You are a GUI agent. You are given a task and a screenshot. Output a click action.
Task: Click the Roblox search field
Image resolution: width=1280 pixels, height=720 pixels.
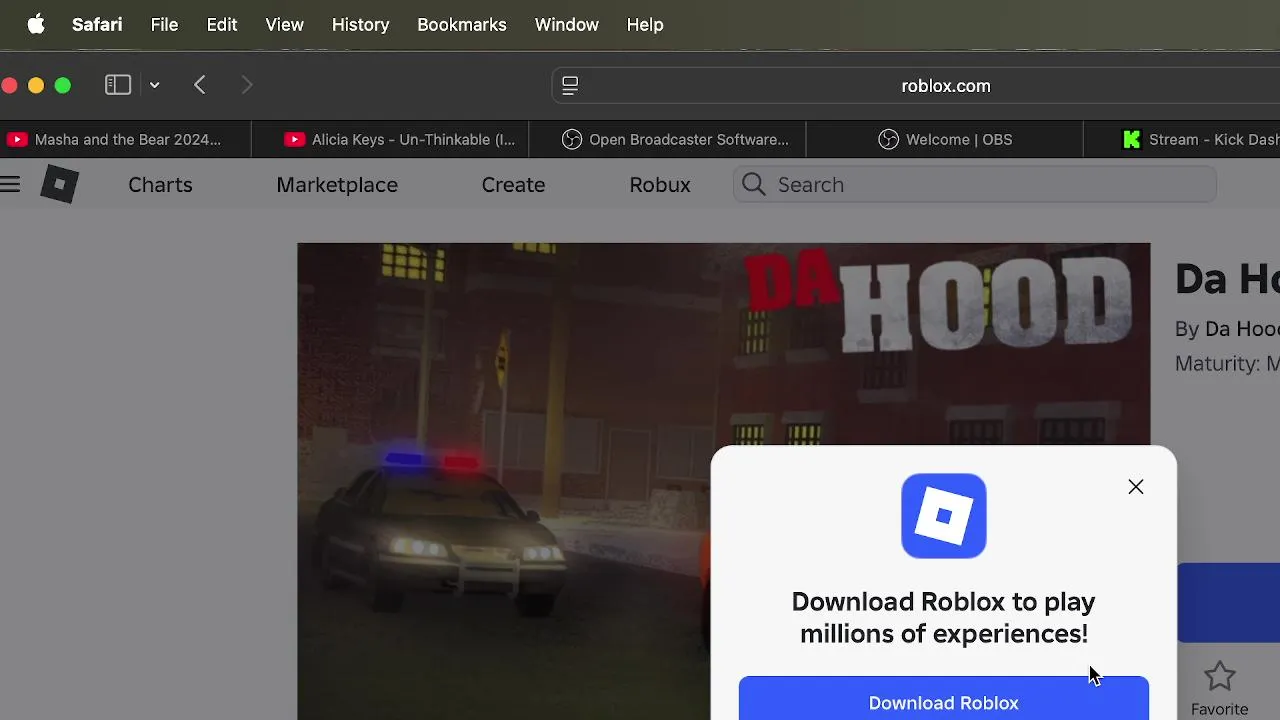click(x=975, y=185)
